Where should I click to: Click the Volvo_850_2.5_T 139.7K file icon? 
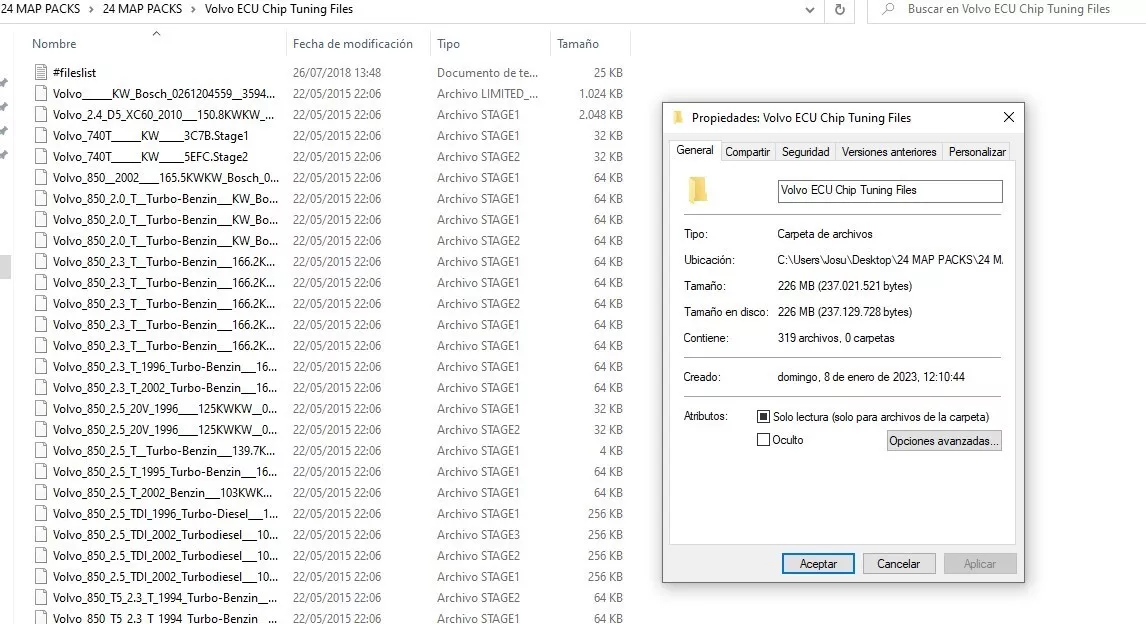tap(41, 451)
